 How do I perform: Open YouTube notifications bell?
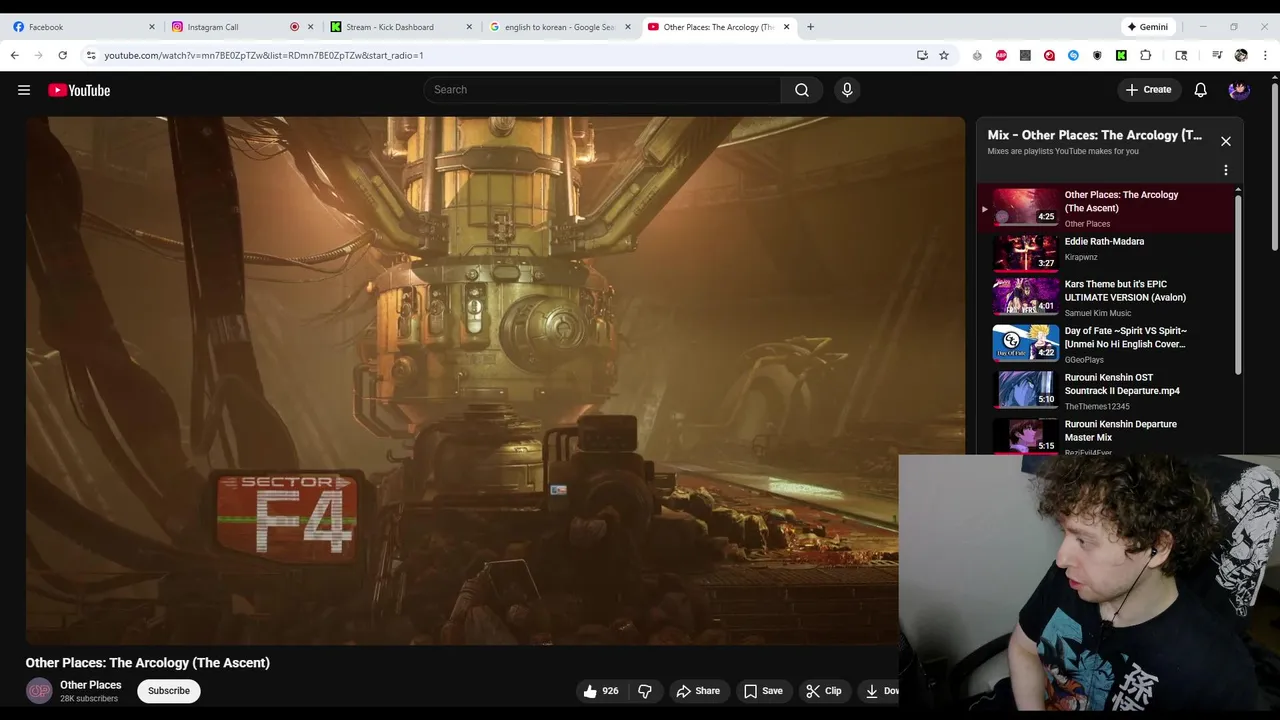coord(1200,90)
